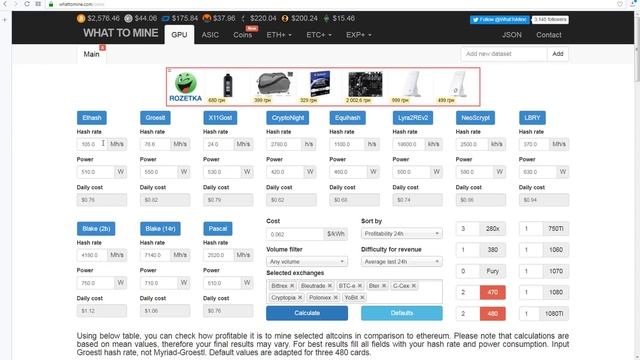
Task: Click the Monero icon beside $37.96
Action: tap(207, 18)
